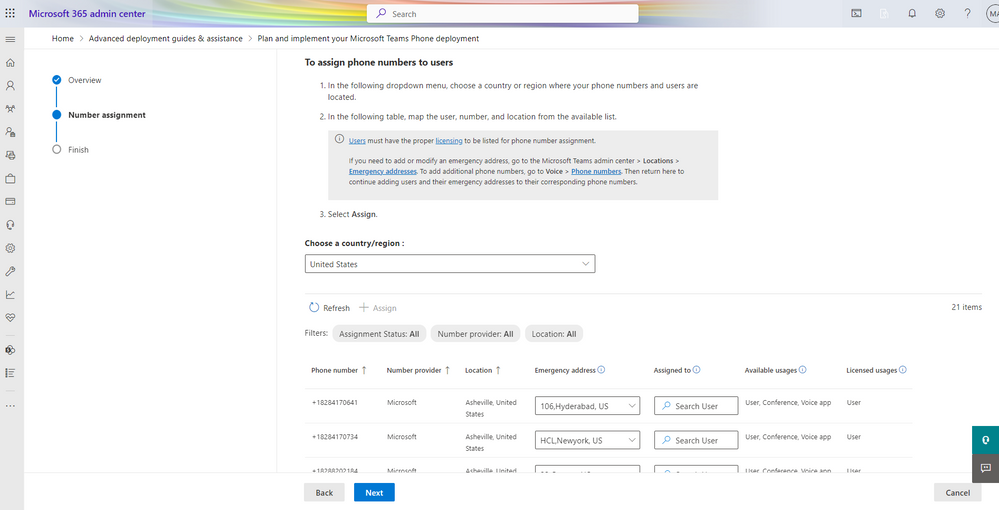Open Health heart icon in the sidebar
The width and height of the screenshot is (999, 510).
10,317
